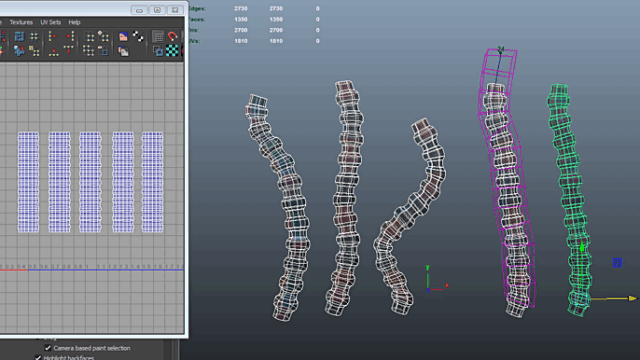Image resolution: width=640 pixels, height=360 pixels.
Task: Click the second 2700 value in Tris row
Action: 276,30
